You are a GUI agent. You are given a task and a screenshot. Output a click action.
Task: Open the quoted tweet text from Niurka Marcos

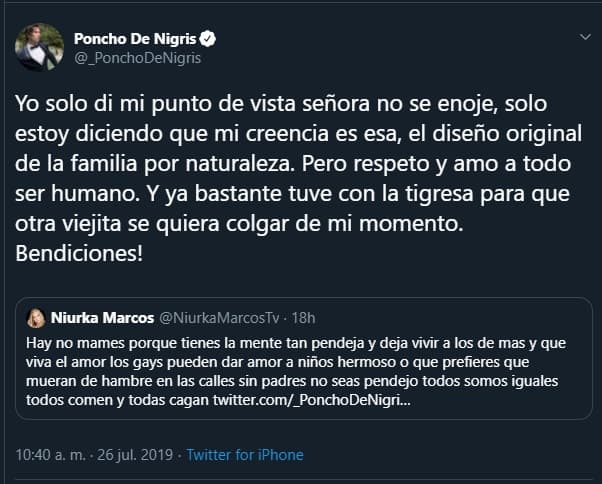296,371
